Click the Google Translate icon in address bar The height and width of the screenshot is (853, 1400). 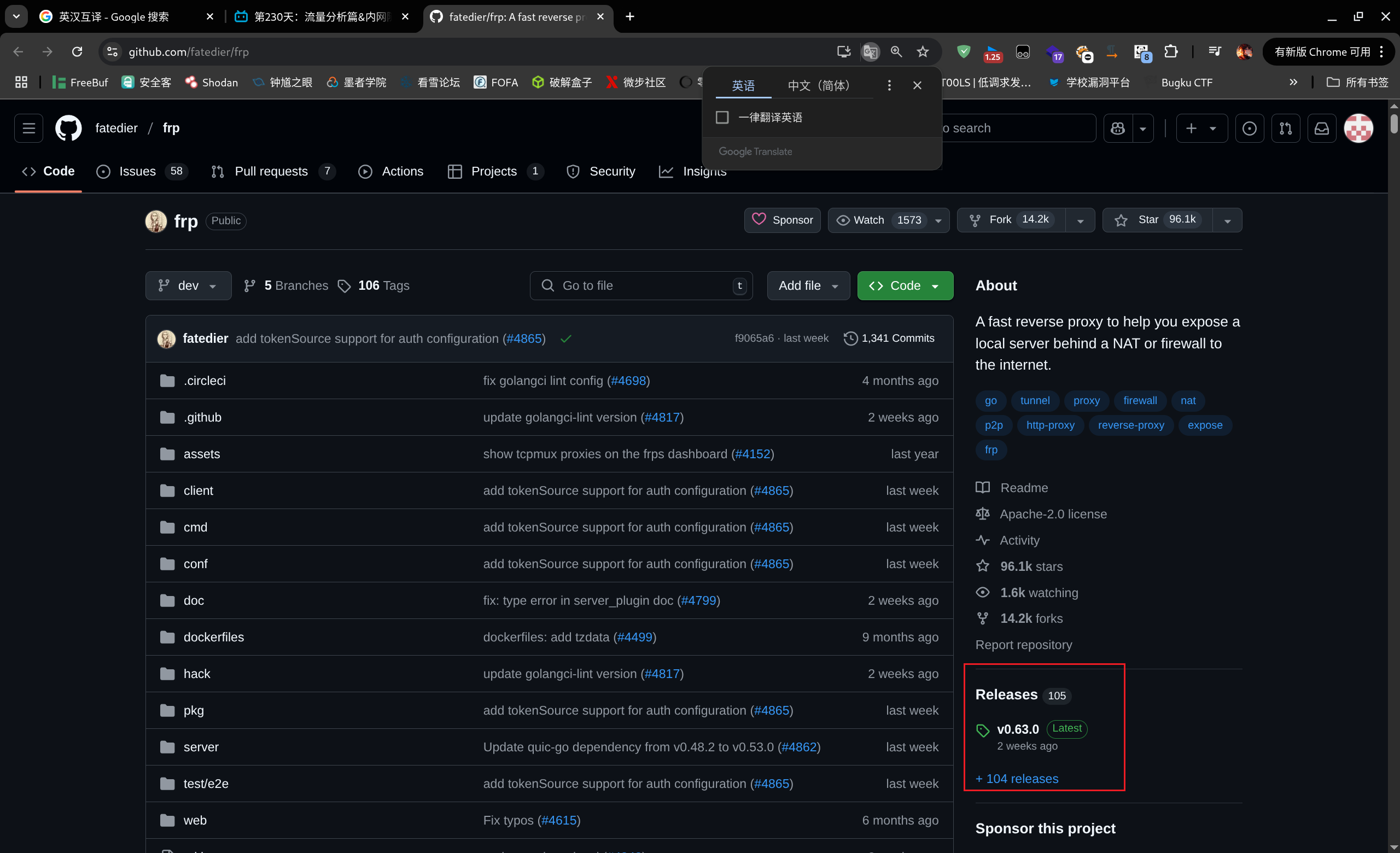870,52
